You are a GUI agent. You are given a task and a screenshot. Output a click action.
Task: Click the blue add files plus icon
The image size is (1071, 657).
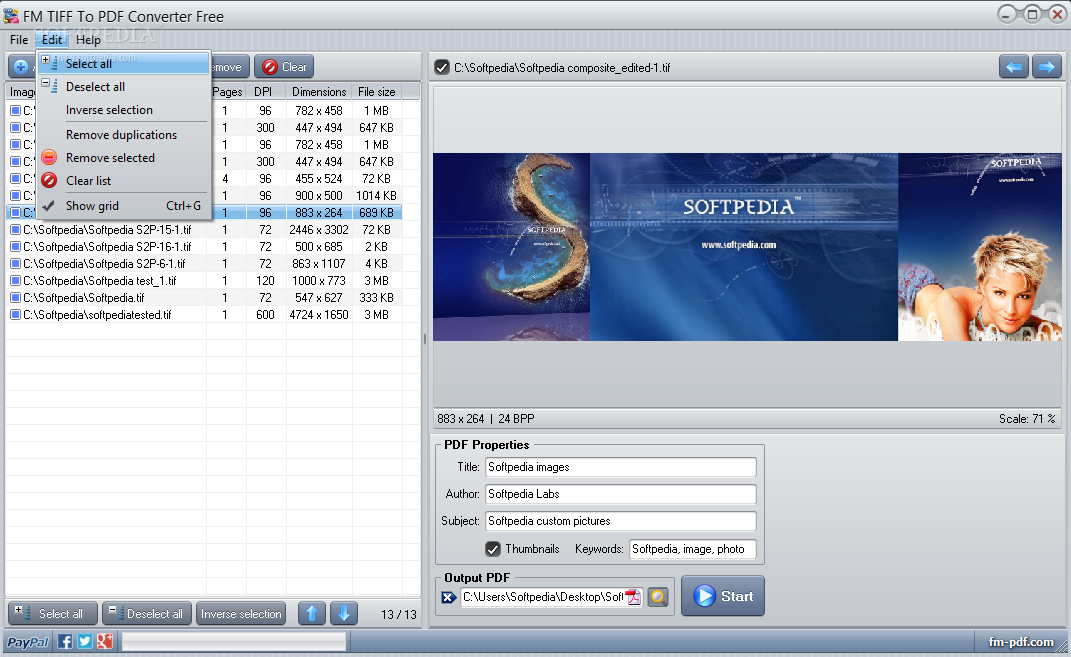(x=21, y=66)
